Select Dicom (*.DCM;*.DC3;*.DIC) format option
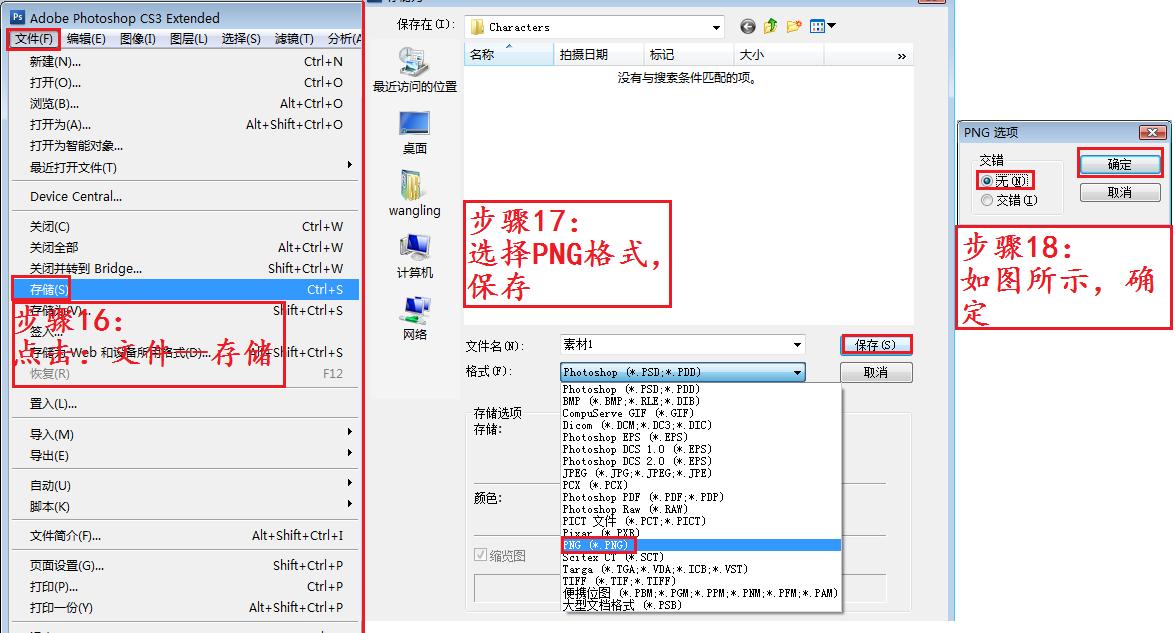 click(x=701, y=425)
